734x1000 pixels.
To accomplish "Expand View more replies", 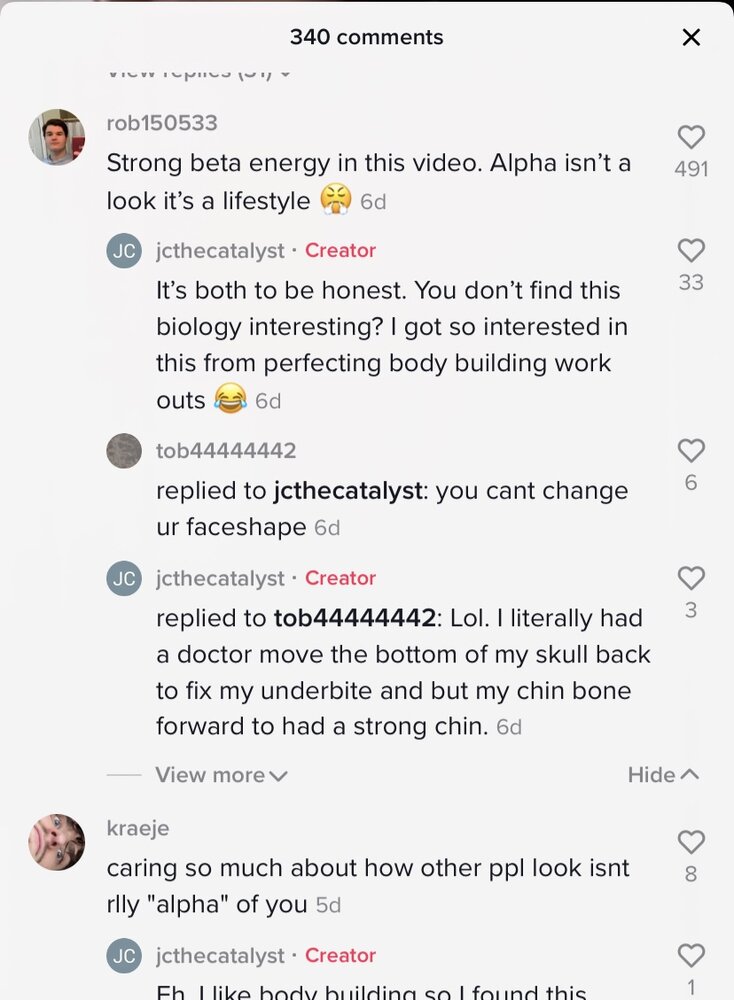I will point(221,775).
